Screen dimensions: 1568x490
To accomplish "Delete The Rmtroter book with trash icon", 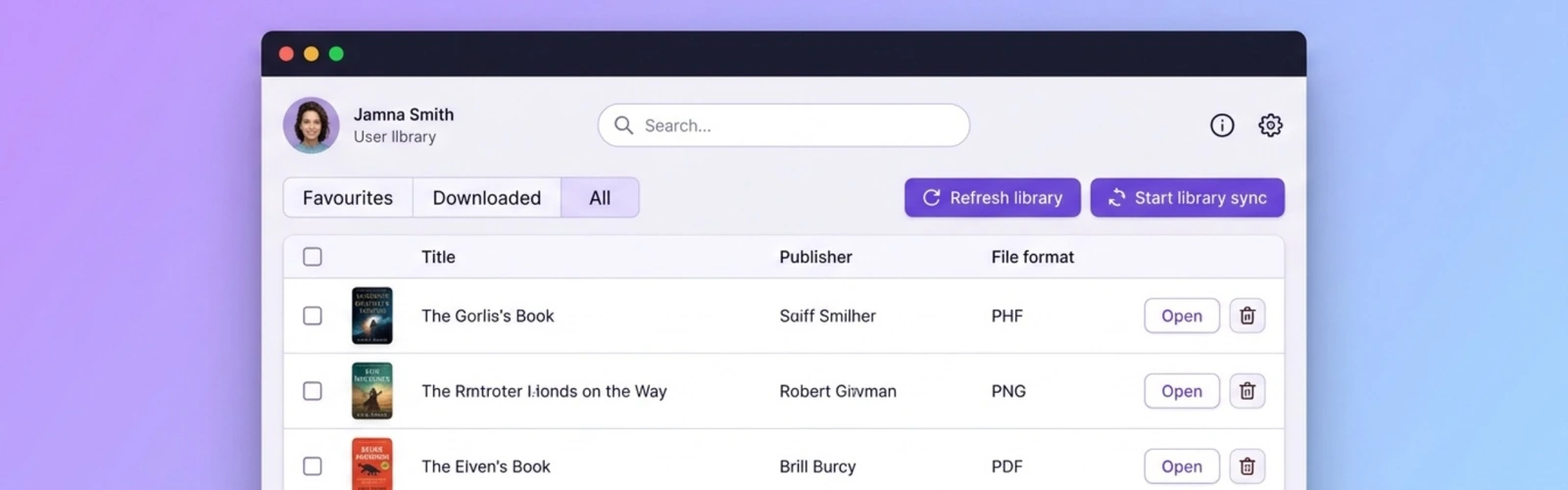I will [1247, 391].
